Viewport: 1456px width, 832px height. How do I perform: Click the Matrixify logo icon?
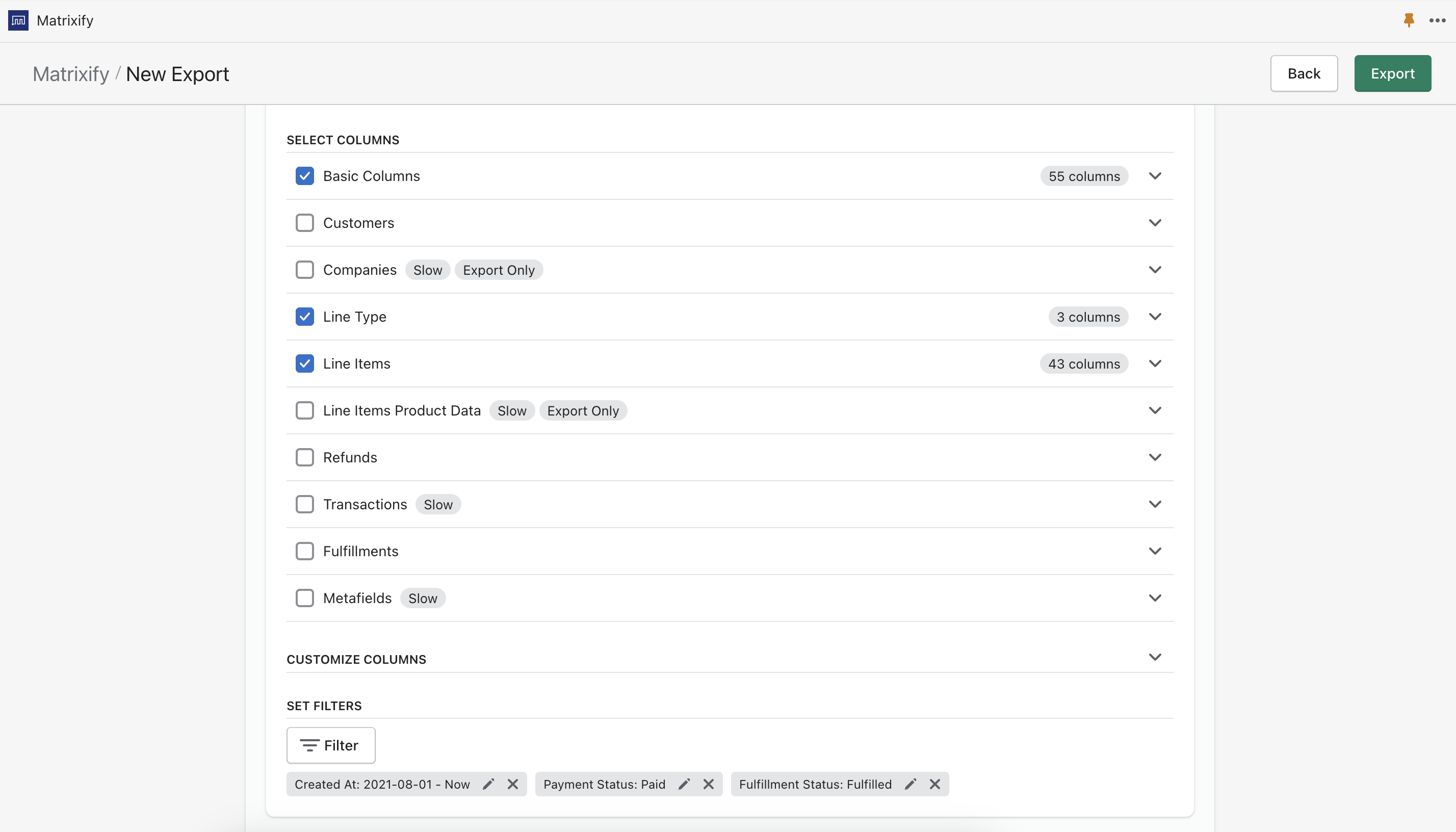click(17, 20)
